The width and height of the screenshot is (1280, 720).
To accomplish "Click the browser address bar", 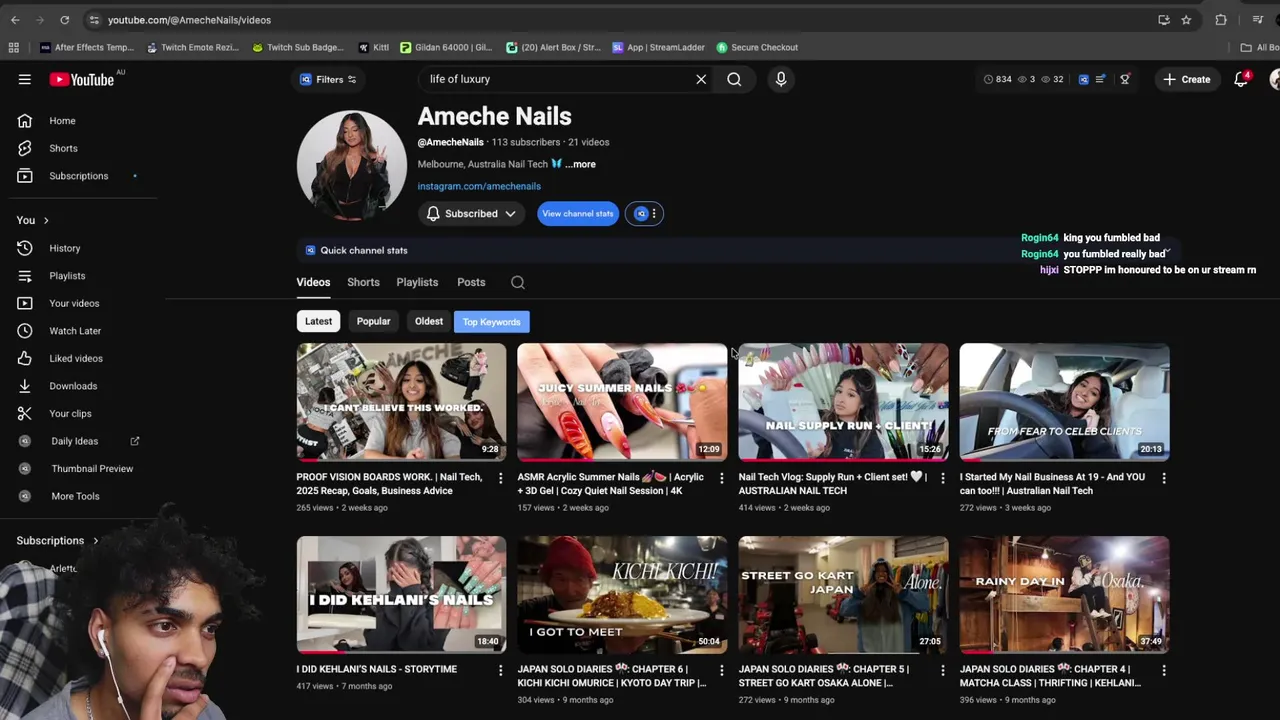I will (620, 20).
